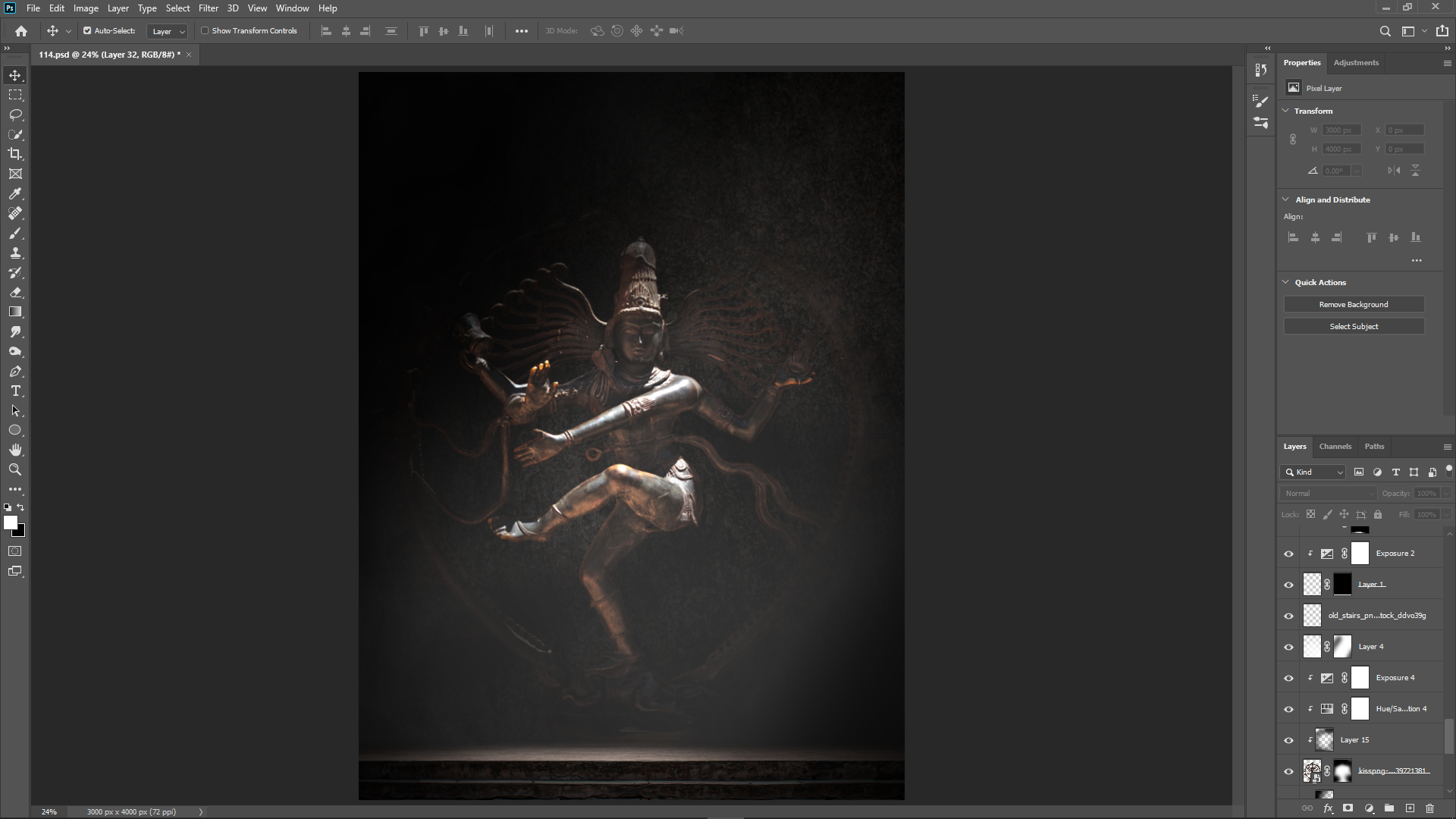Hide the Exposure 4 layer
Viewport: 1456px width, 819px height.
pos(1288,678)
